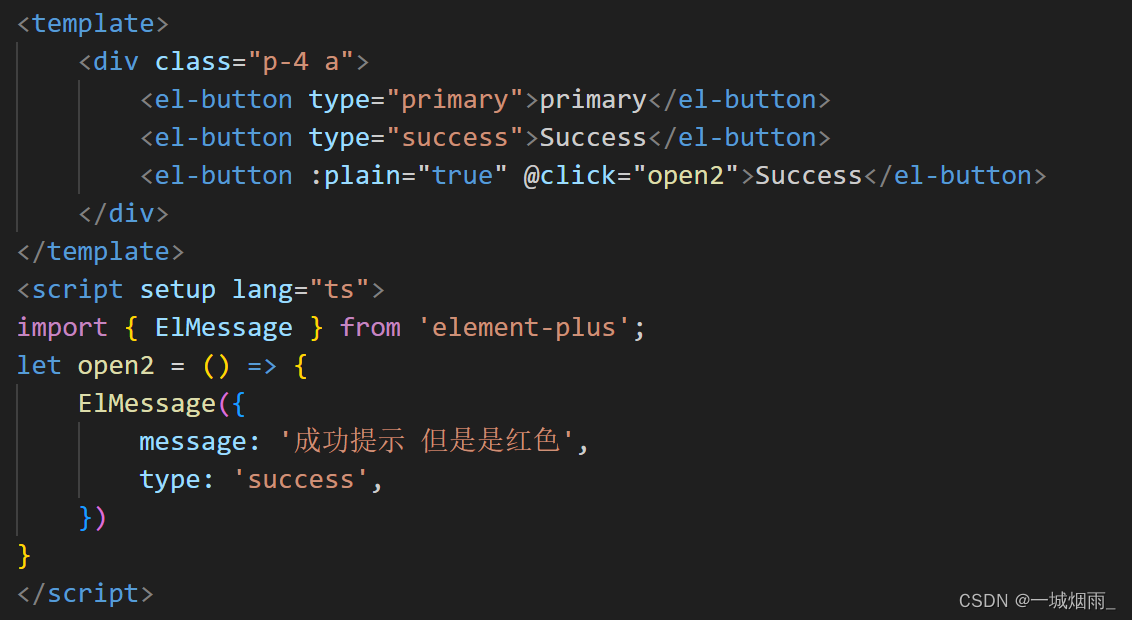Click the "open2" click handler value
This screenshot has height=620, width=1132.
[x=685, y=175]
